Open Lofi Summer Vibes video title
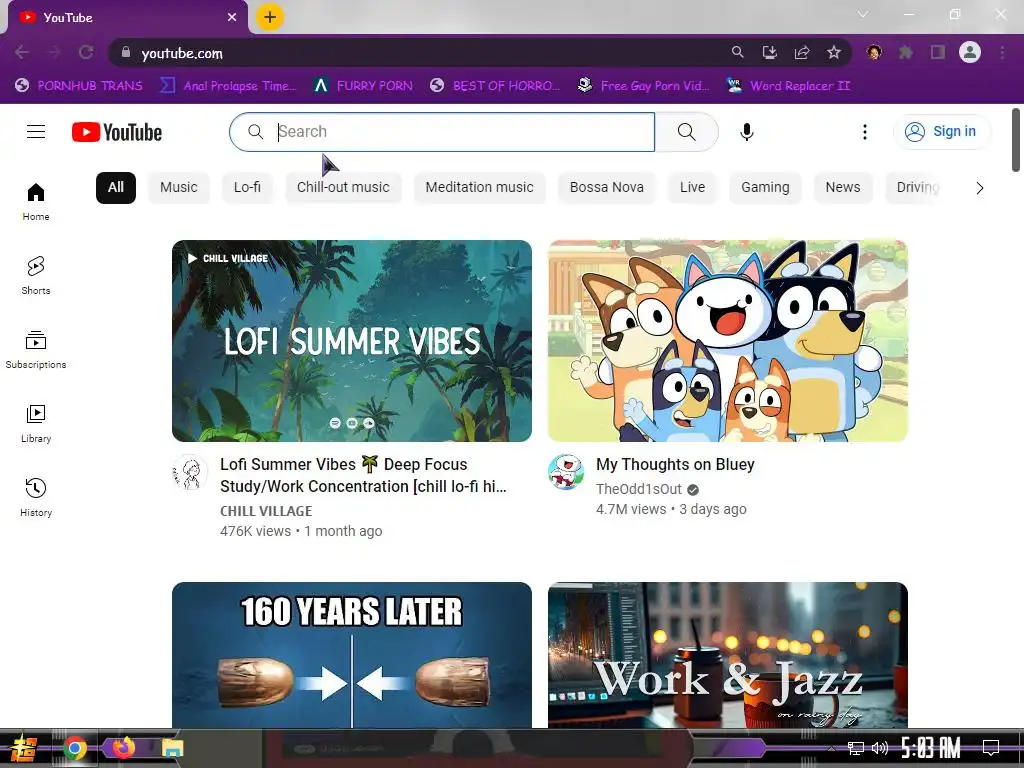 [363, 475]
